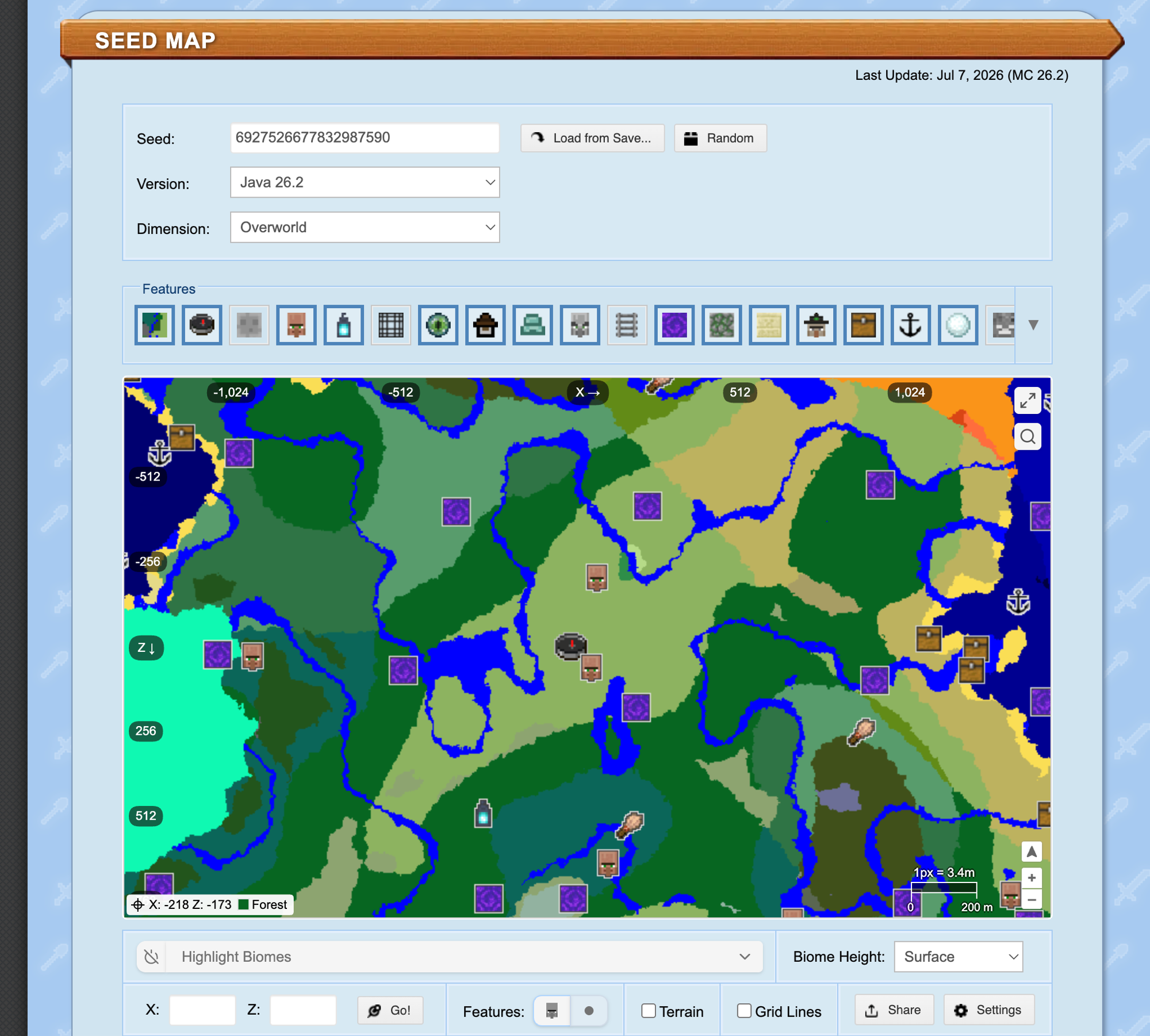
Task: Open the Dimension dropdown
Action: pos(365,227)
